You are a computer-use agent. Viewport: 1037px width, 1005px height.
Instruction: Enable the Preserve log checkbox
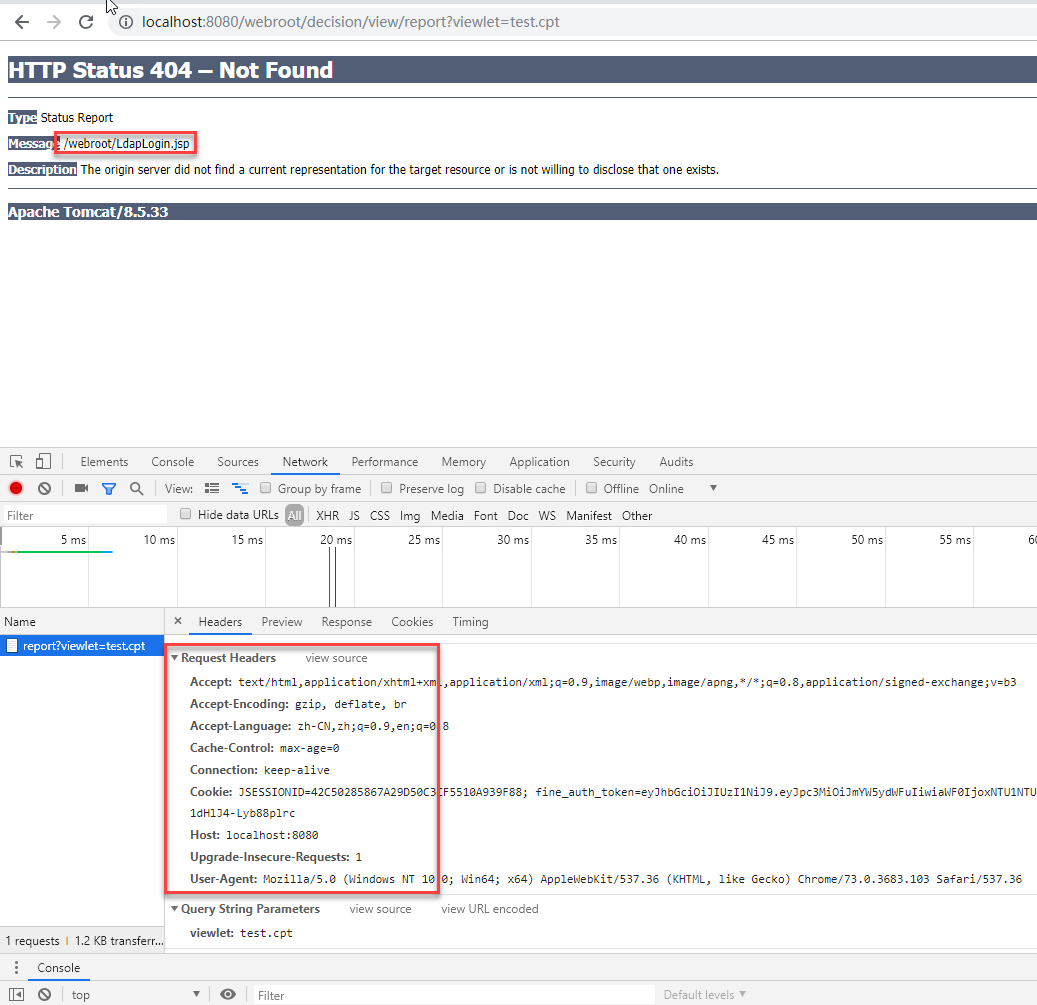point(387,489)
